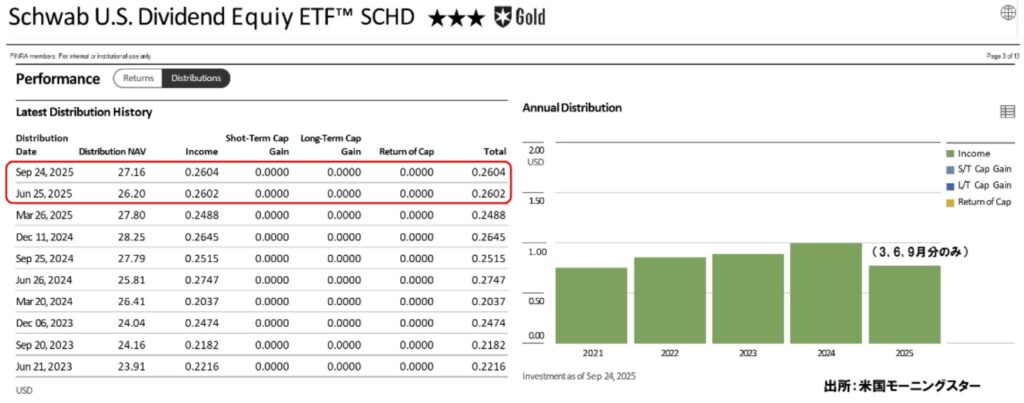The height and width of the screenshot is (403, 1024).
Task: Click the L/T Cap Gain legend swatch
Action: tap(949, 185)
